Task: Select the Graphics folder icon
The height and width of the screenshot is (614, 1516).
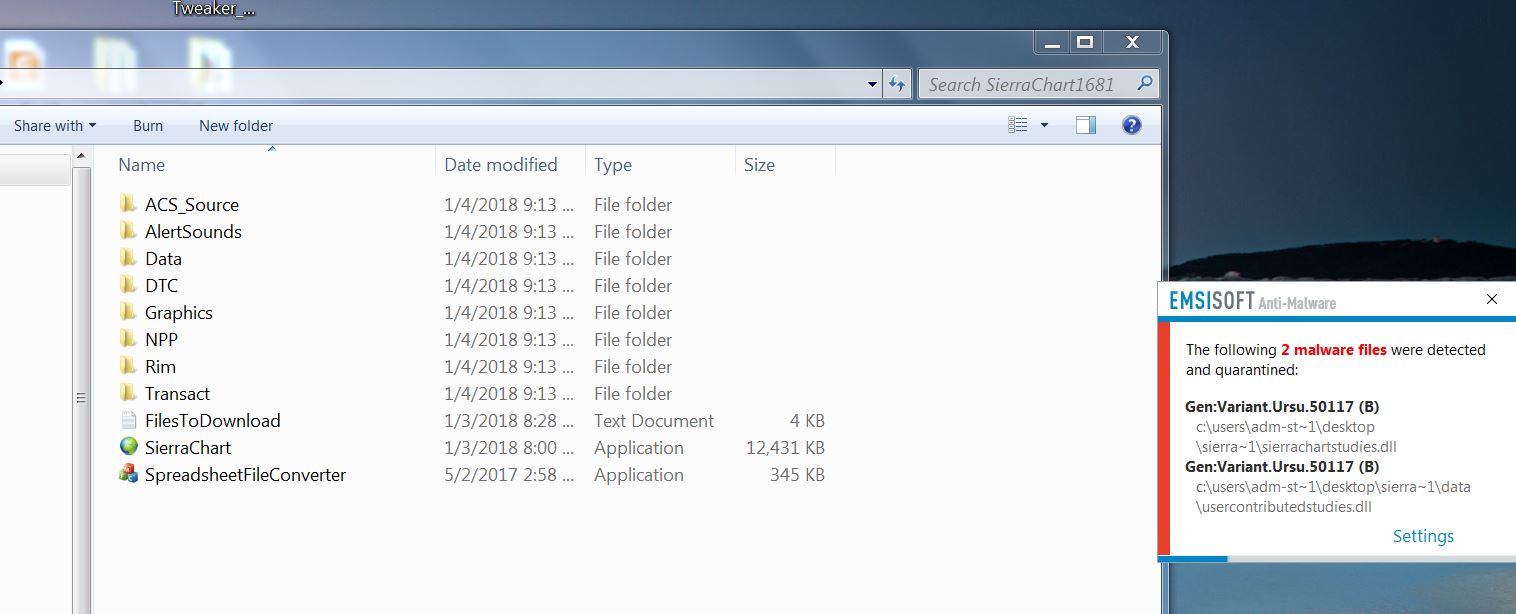Action: click(x=128, y=312)
